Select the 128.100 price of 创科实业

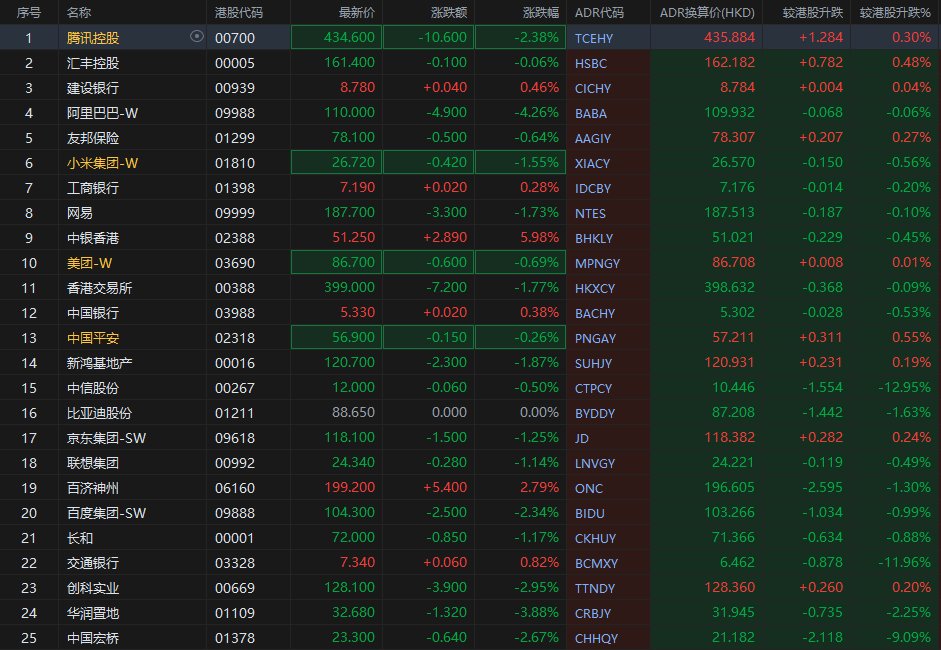(349, 588)
